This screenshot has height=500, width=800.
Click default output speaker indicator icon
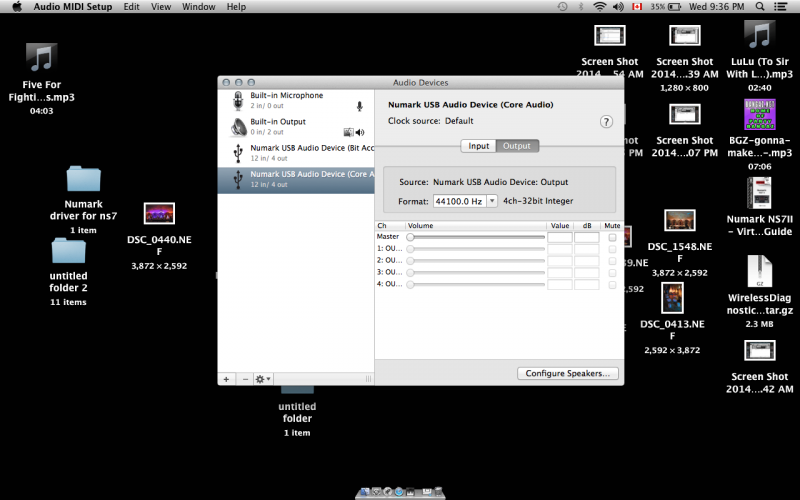360,133
